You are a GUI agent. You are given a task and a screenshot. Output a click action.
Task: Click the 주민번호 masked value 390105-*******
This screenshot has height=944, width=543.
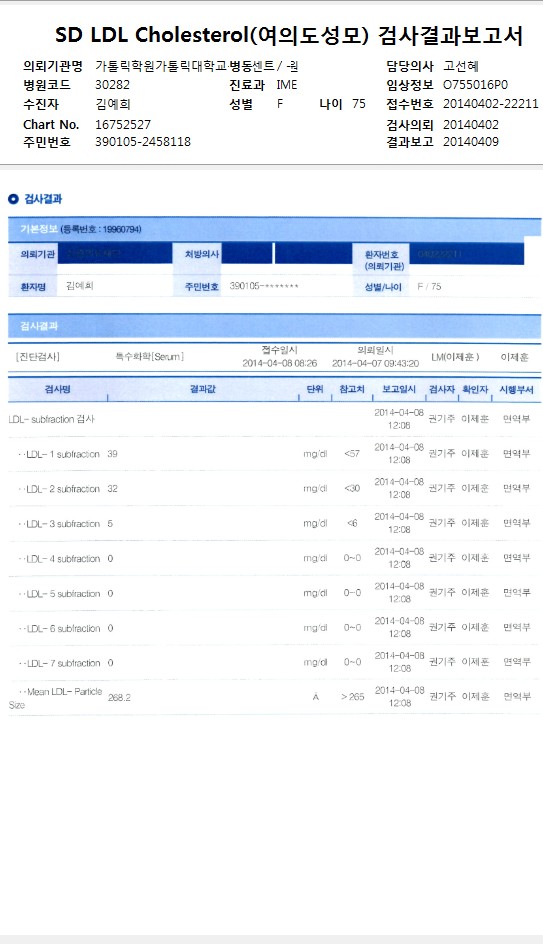click(264, 287)
